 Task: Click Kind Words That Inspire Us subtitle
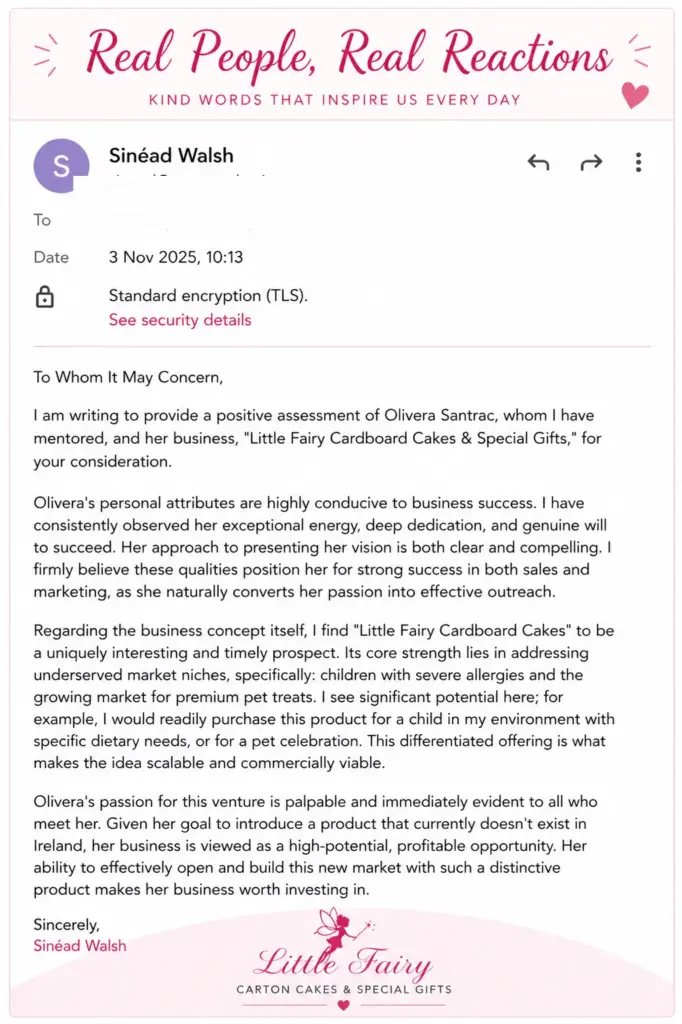click(x=334, y=100)
